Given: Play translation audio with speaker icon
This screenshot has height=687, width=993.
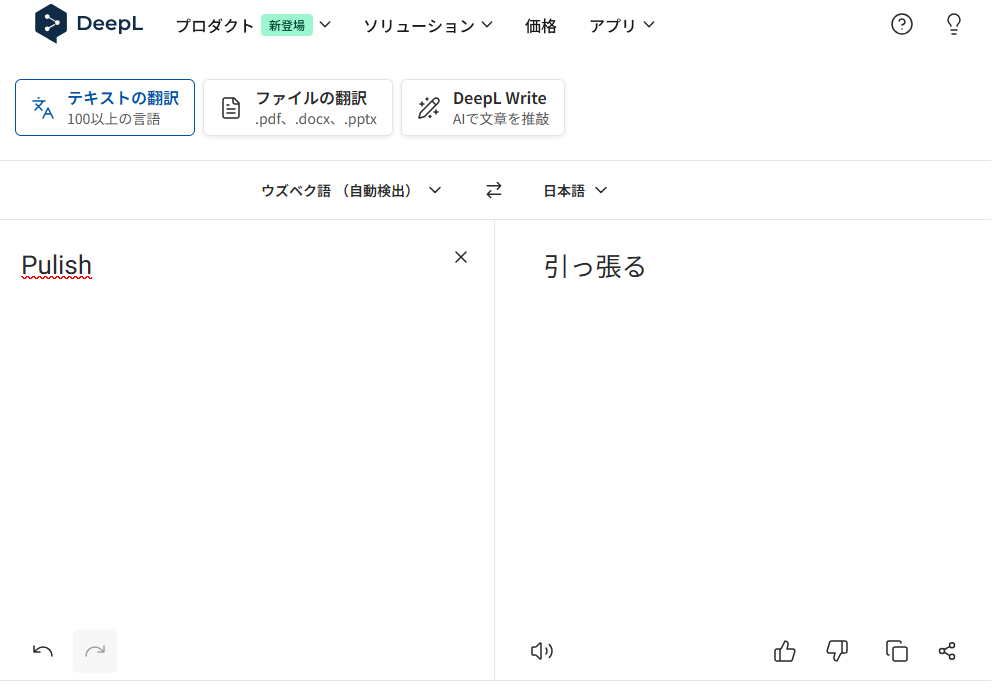Looking at the screenshot, I should click(541, 651).
